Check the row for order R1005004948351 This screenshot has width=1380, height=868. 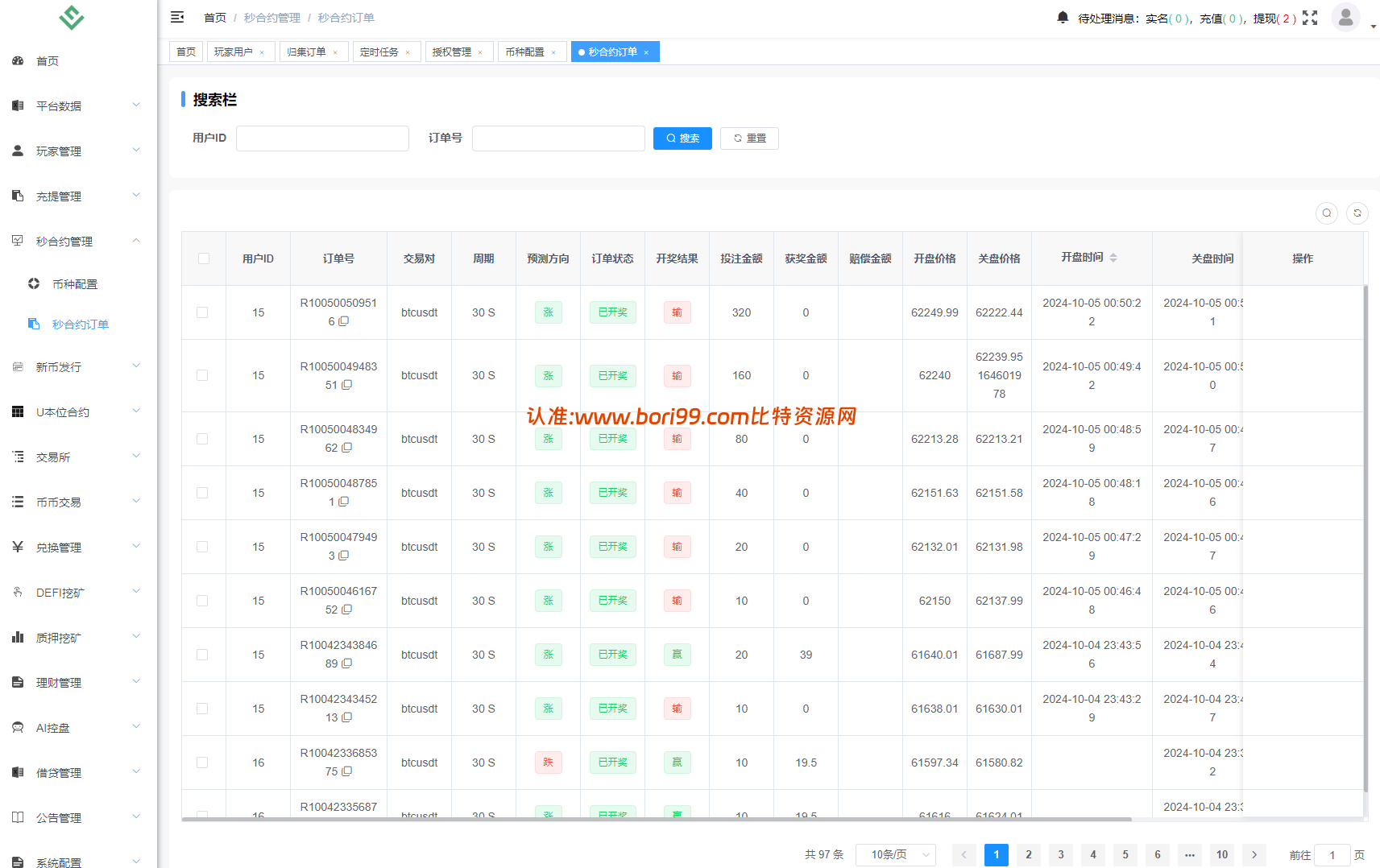pos(202,375)
